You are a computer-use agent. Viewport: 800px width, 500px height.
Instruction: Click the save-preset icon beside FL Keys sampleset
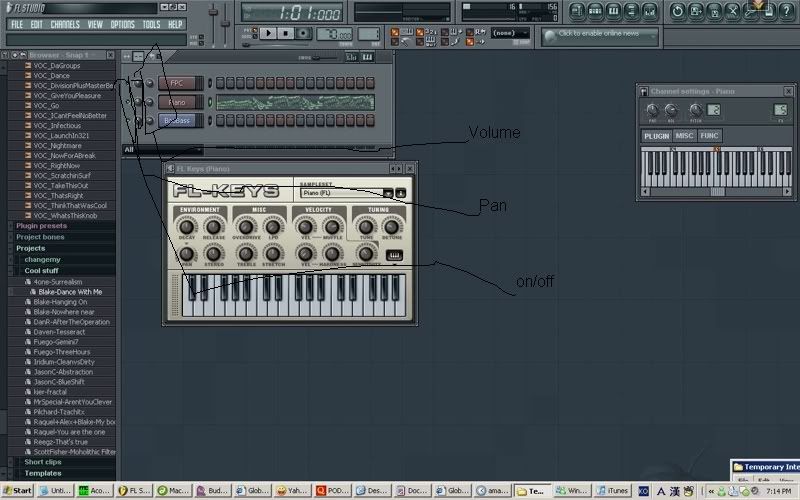pos(401,193)
